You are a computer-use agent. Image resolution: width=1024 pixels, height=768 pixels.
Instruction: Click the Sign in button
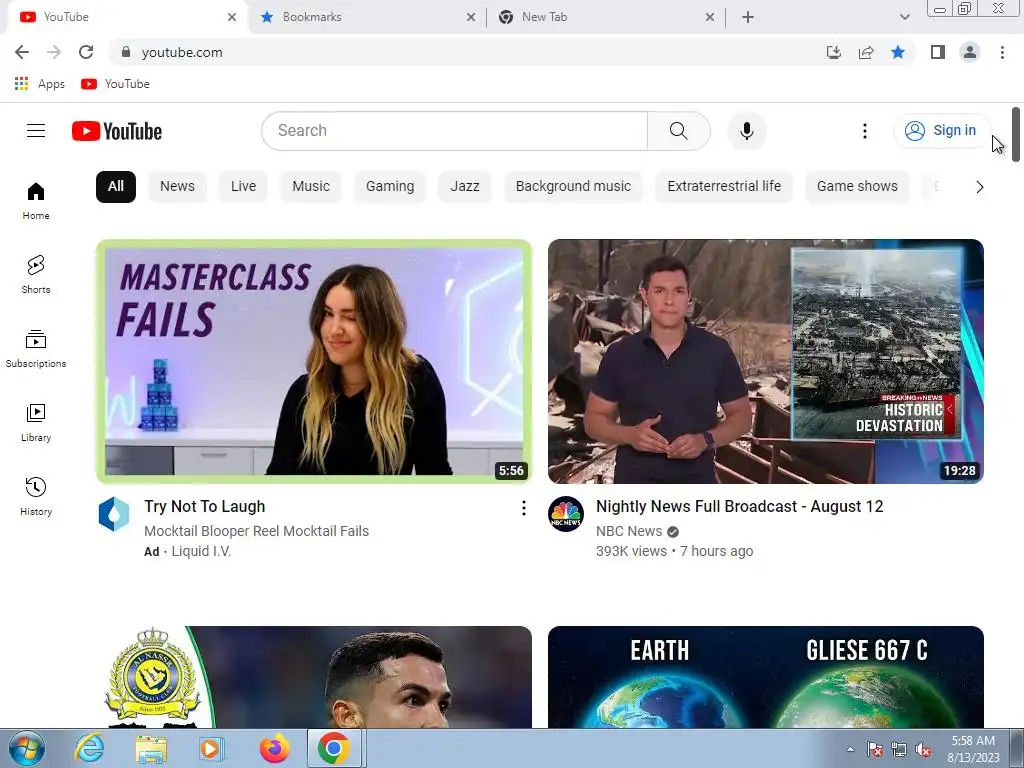click(940, 131)
